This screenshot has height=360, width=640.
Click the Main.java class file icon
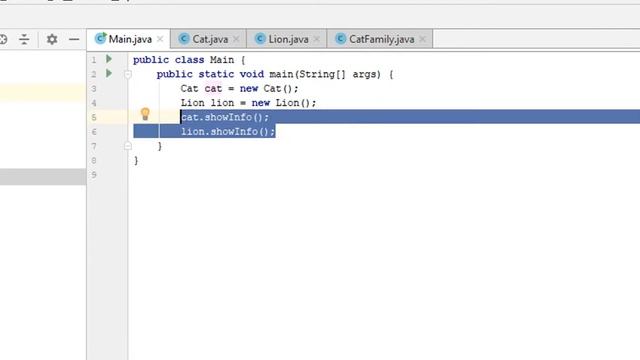click(100, 38)
